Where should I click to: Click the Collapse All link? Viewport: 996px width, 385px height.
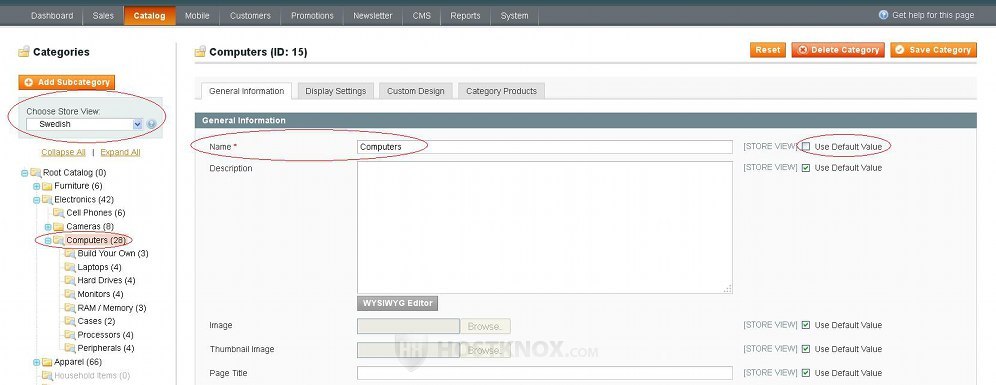(x=64, y=152)
